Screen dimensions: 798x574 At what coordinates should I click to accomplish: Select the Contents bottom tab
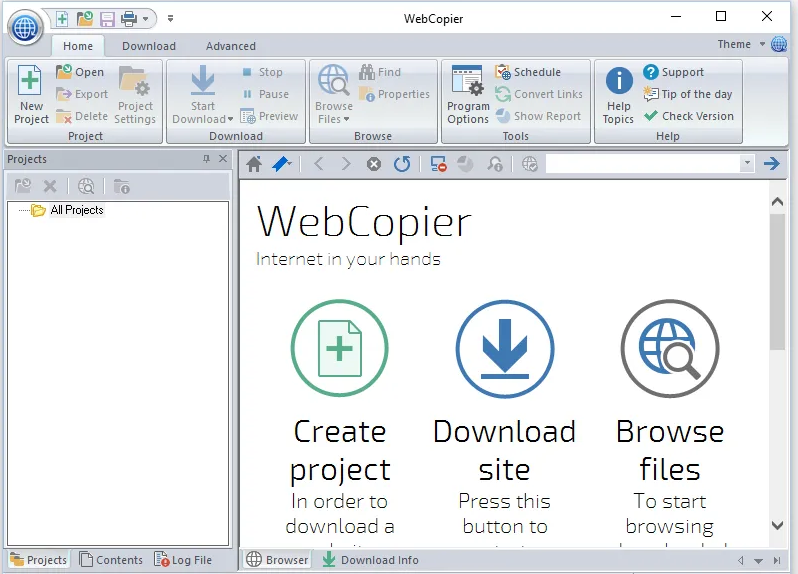coord(111,560)
